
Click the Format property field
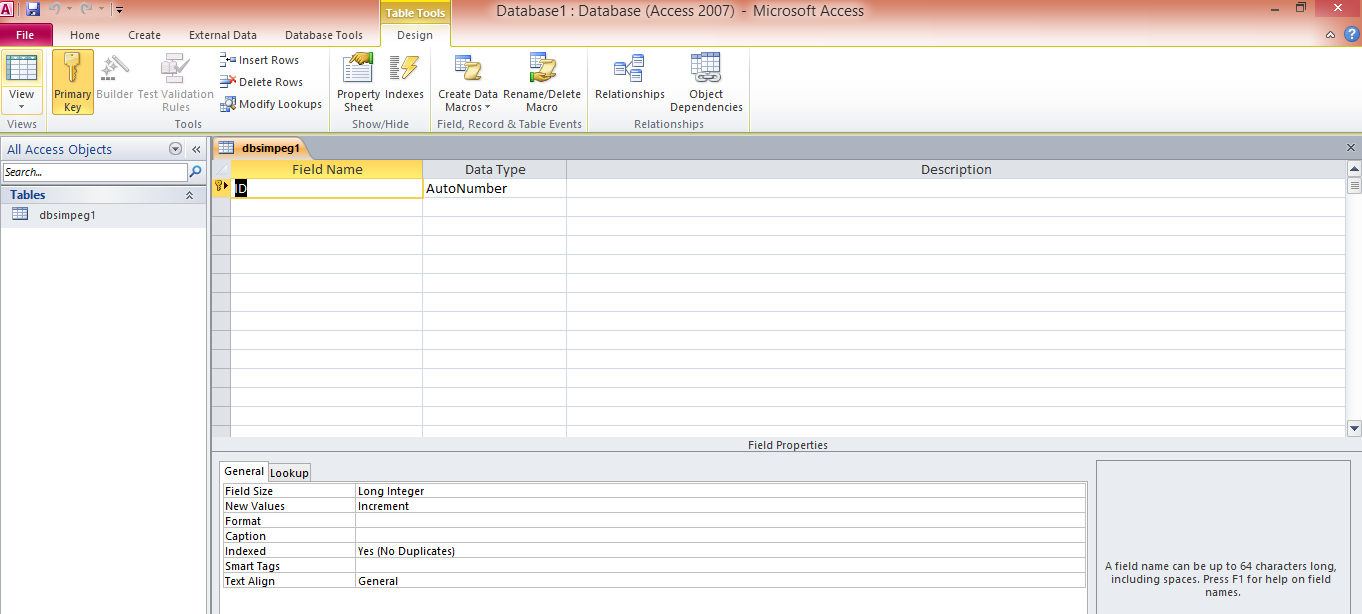point(720,521)
